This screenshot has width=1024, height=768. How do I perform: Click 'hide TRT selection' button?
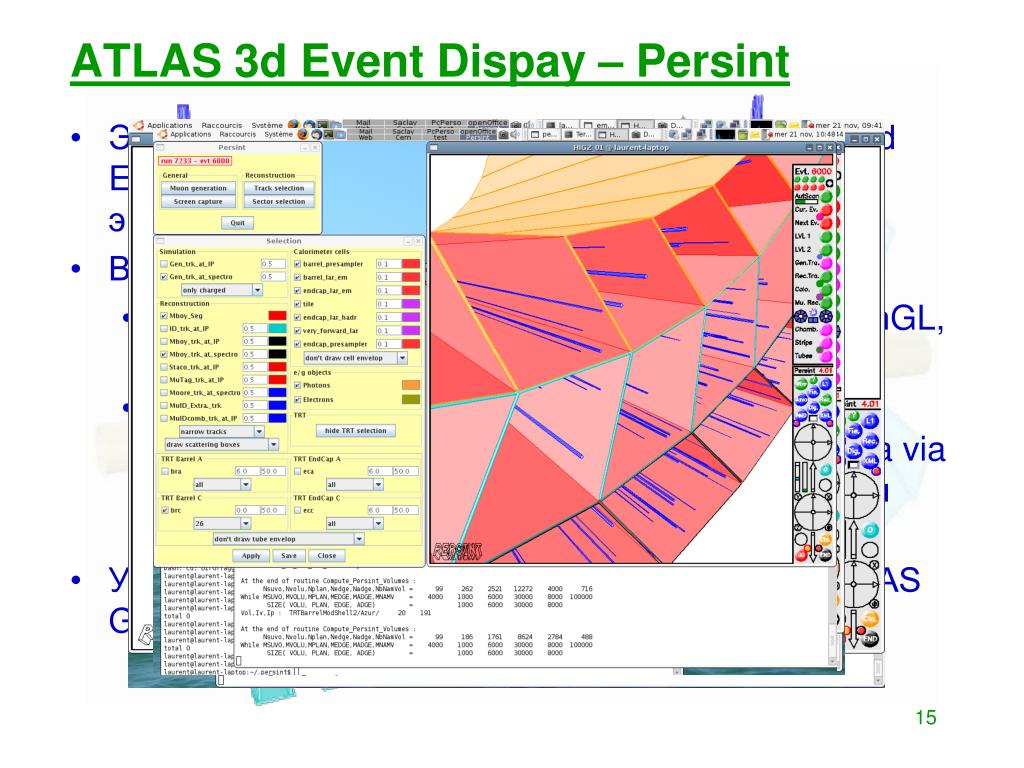[355, 431]
